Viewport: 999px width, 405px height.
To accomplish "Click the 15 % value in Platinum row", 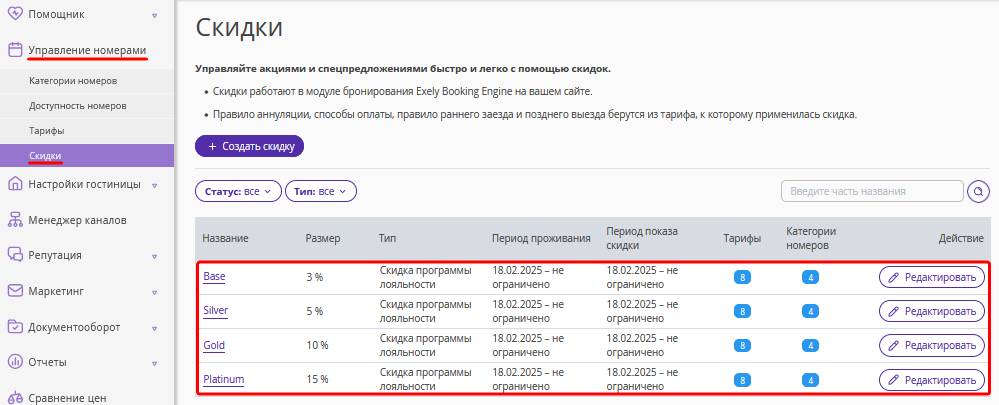I will [x=317, y=380].
